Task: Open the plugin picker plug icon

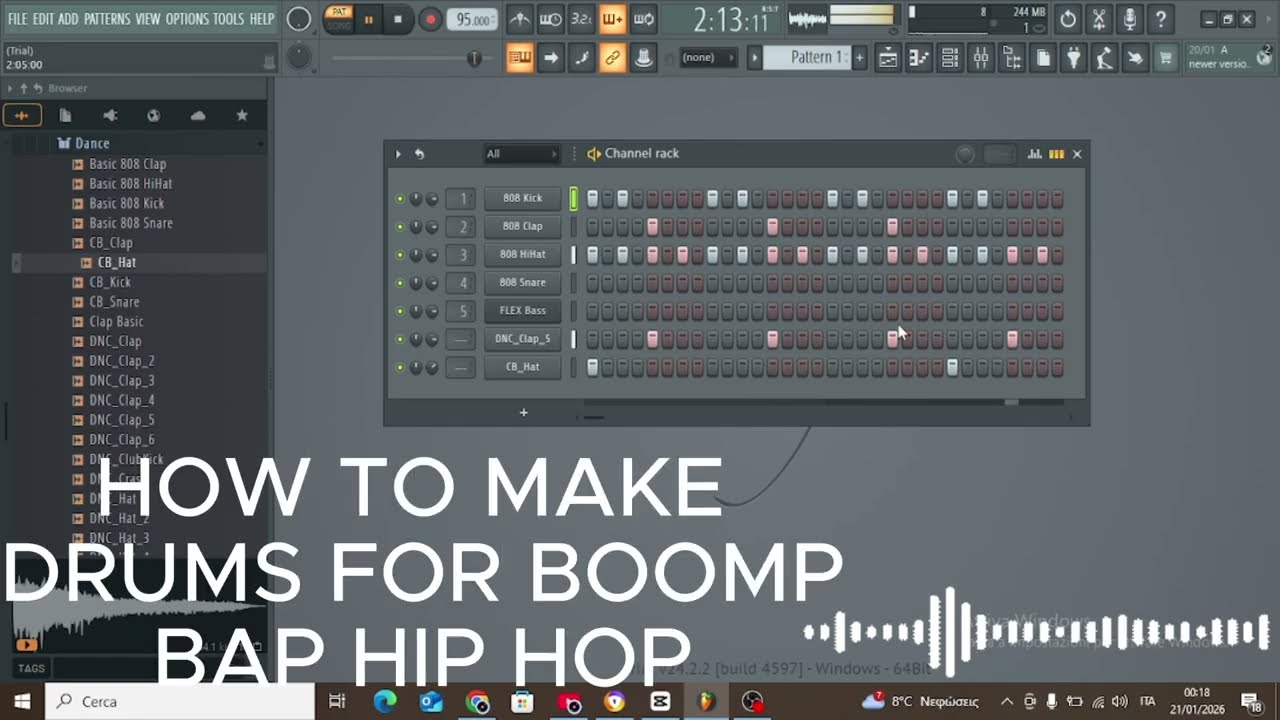Action: coord(1073,58)
